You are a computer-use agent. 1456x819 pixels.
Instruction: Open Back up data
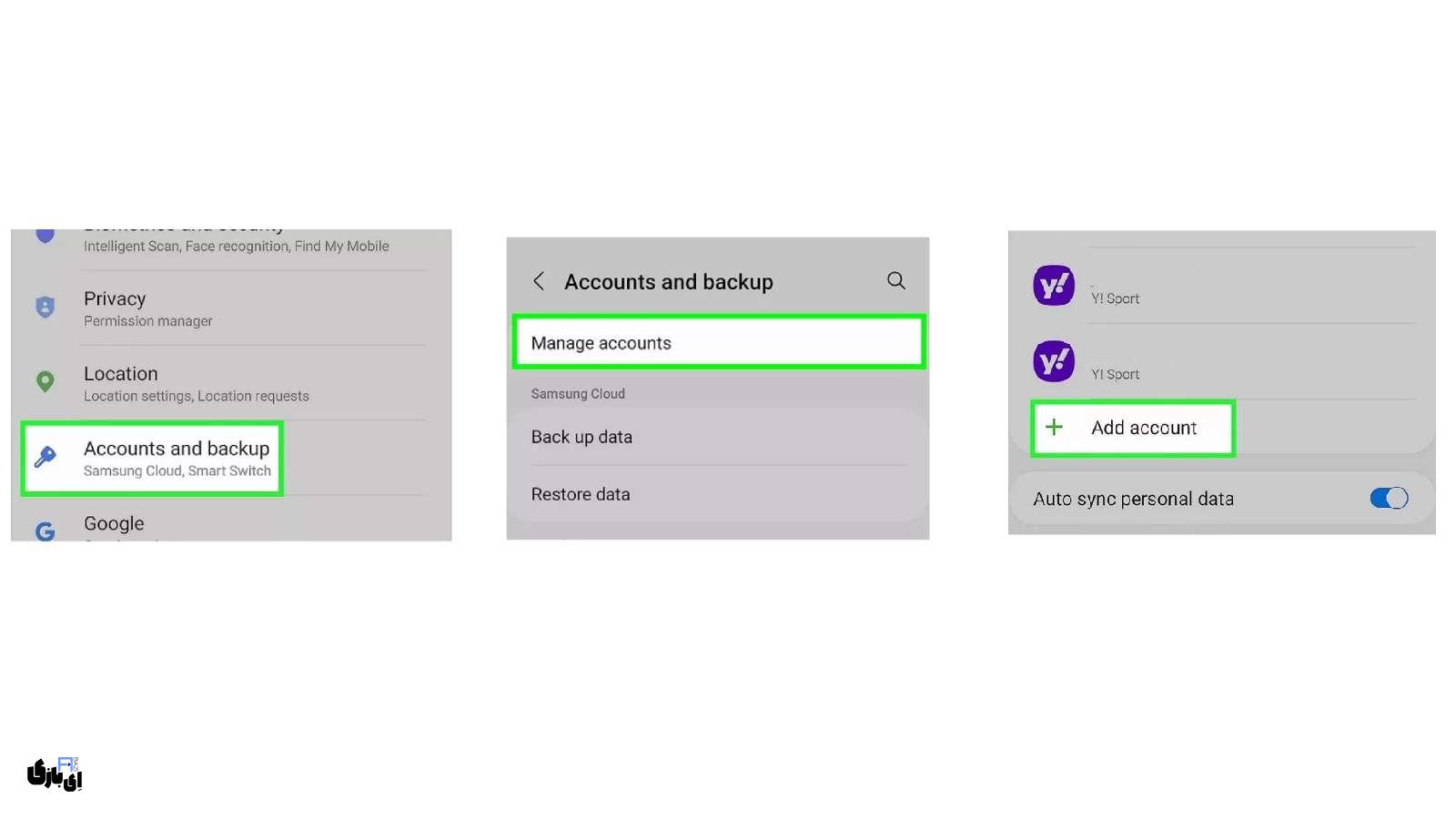pos(581,437)
